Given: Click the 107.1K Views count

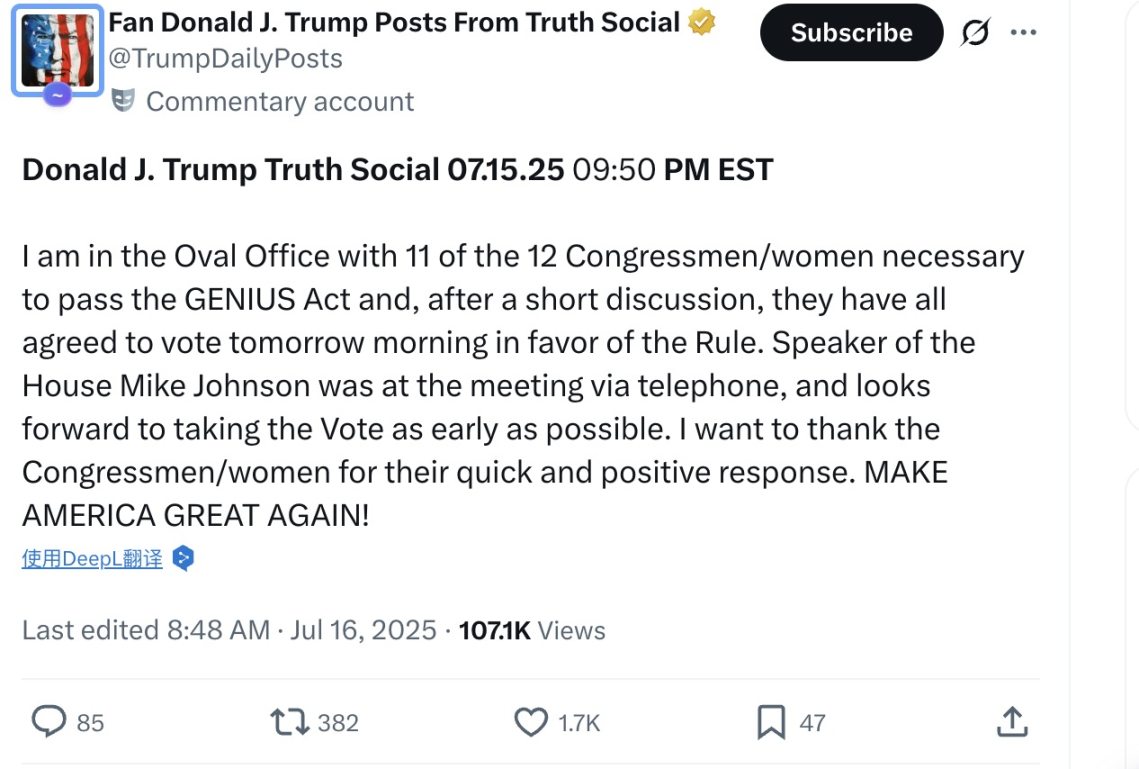Looking at the screenshot, I should tap(532, 630).
